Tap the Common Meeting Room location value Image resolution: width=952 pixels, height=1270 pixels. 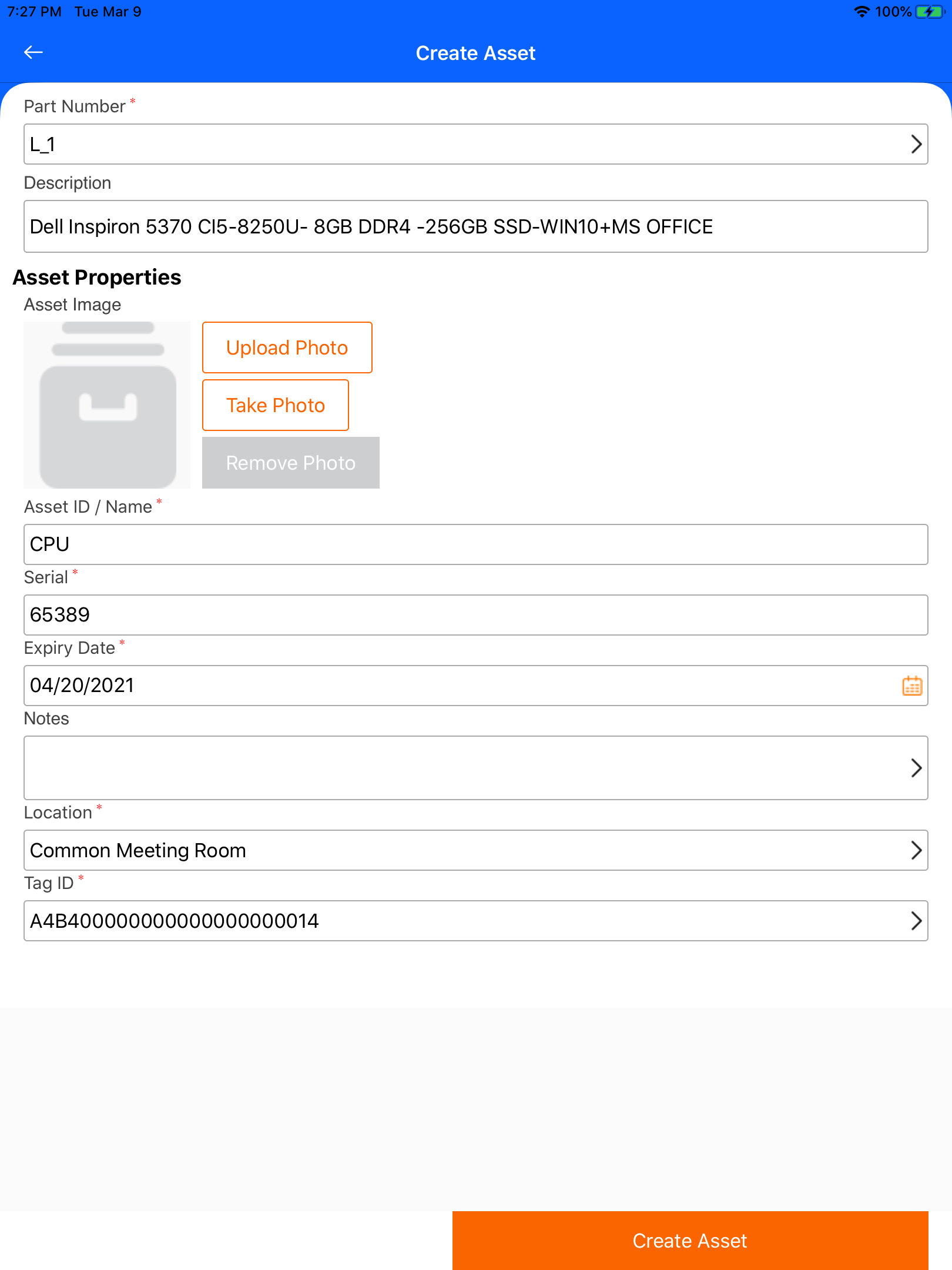138,850
